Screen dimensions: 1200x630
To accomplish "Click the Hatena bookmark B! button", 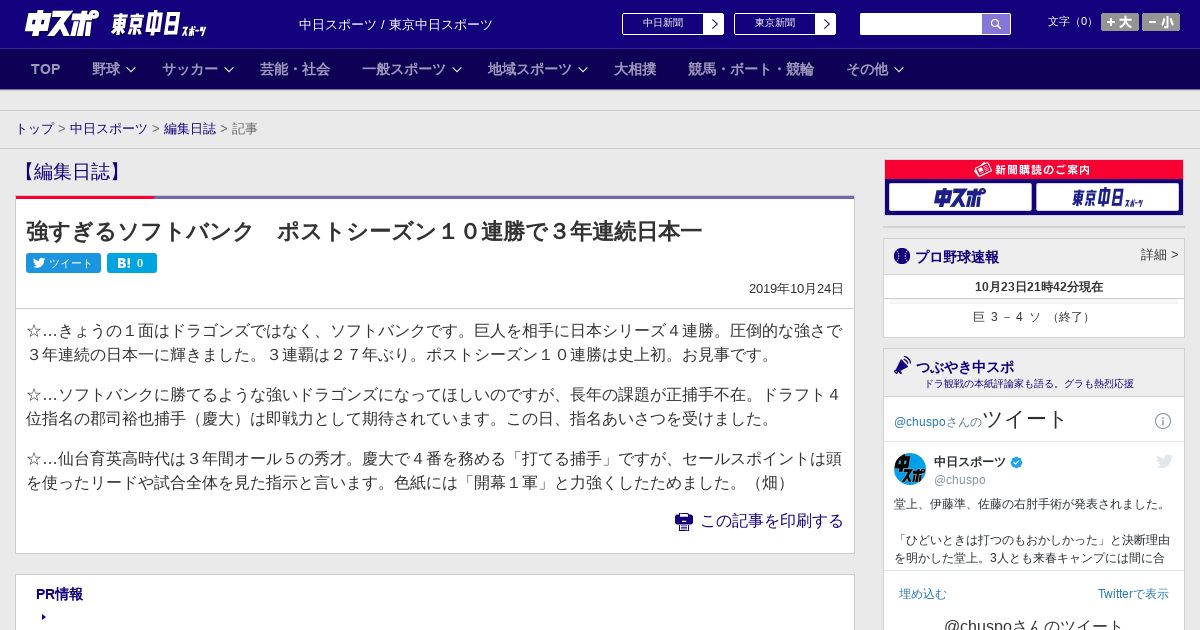I will (x=132, y=263).
